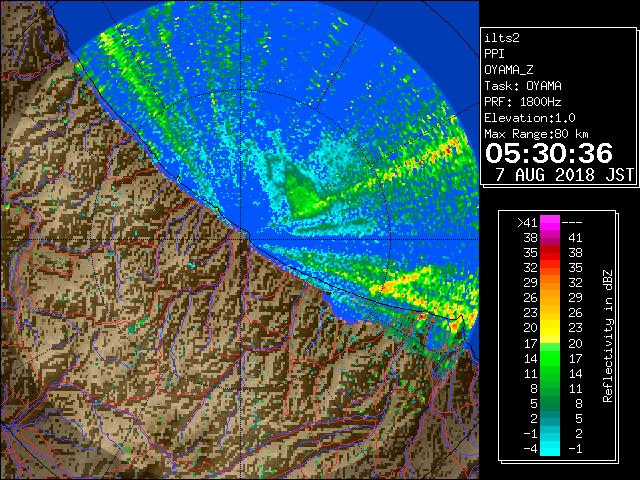The width and height of the screenshot is (640, 480).
Task: Pick the purple band for 38 to 41 dBZ
Action: click(550, 238)
